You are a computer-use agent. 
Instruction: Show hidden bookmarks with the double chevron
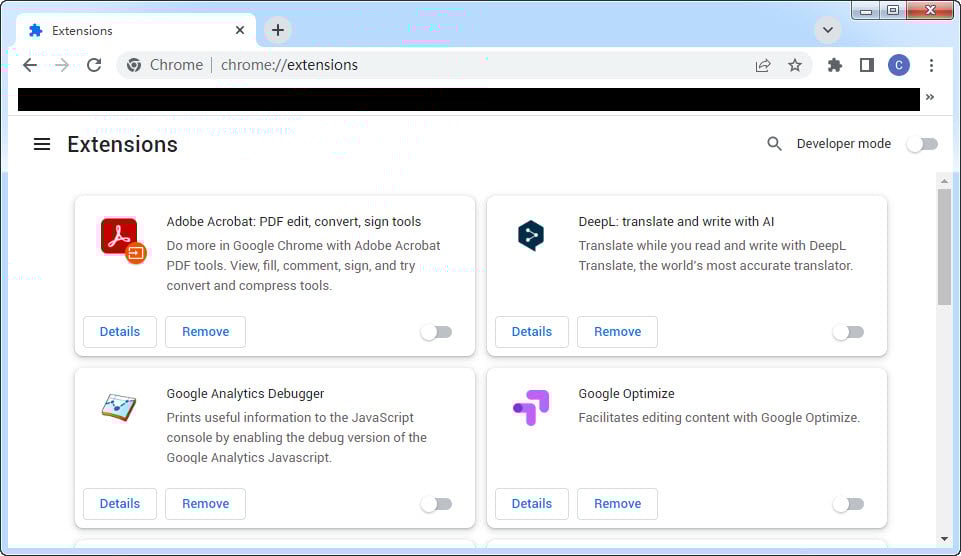point(930,97)
